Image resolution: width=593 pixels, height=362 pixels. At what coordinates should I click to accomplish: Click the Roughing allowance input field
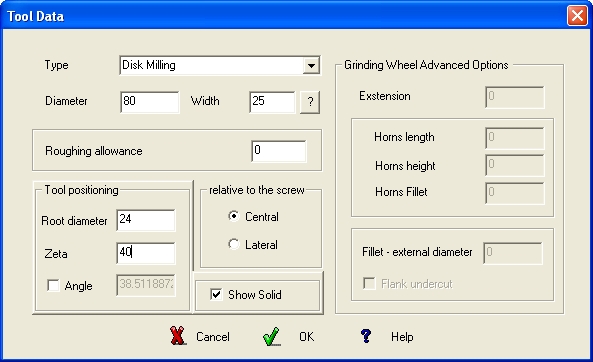coord(279,151)
